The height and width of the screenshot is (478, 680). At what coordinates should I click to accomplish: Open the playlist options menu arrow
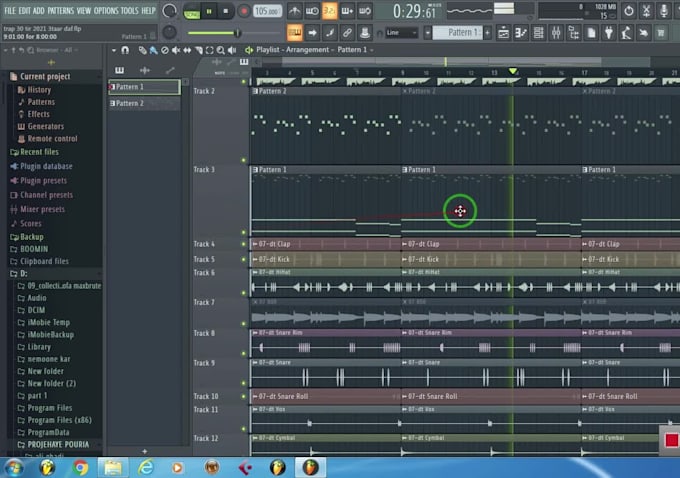[114, 50]
